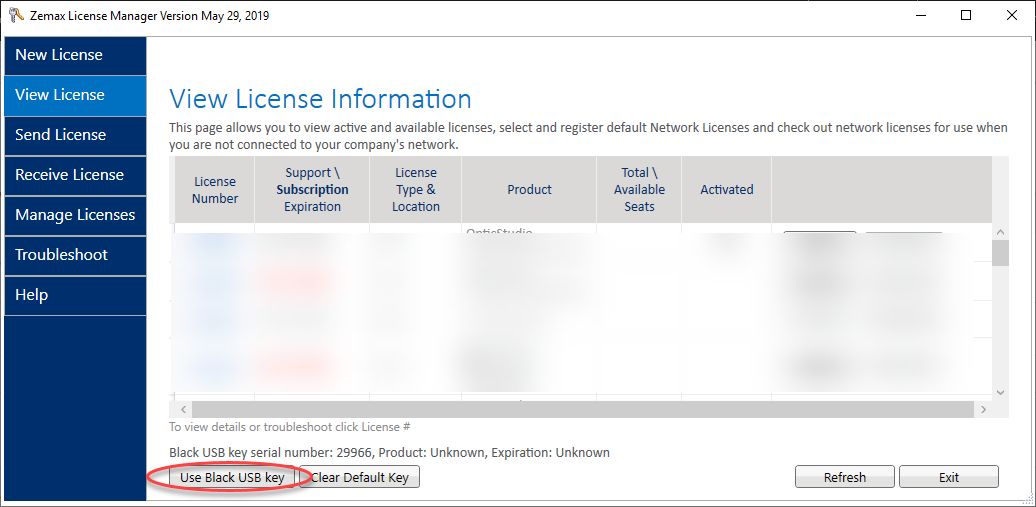Minimize the License Manager window
The height and width of the screenshot is (507, 1036).
[920, 15]
